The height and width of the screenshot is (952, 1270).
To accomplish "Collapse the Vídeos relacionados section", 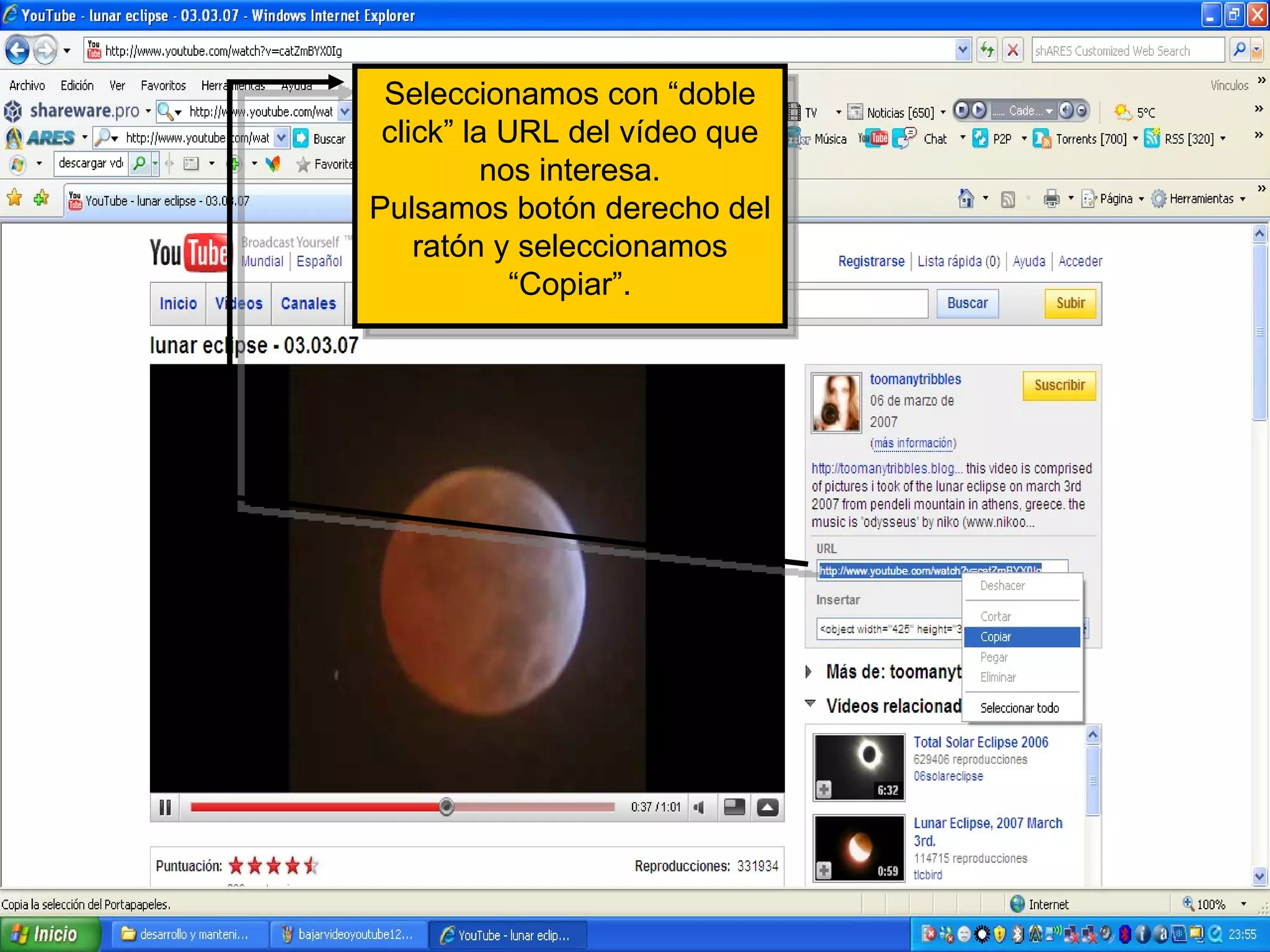I will [x=810, y=703].
